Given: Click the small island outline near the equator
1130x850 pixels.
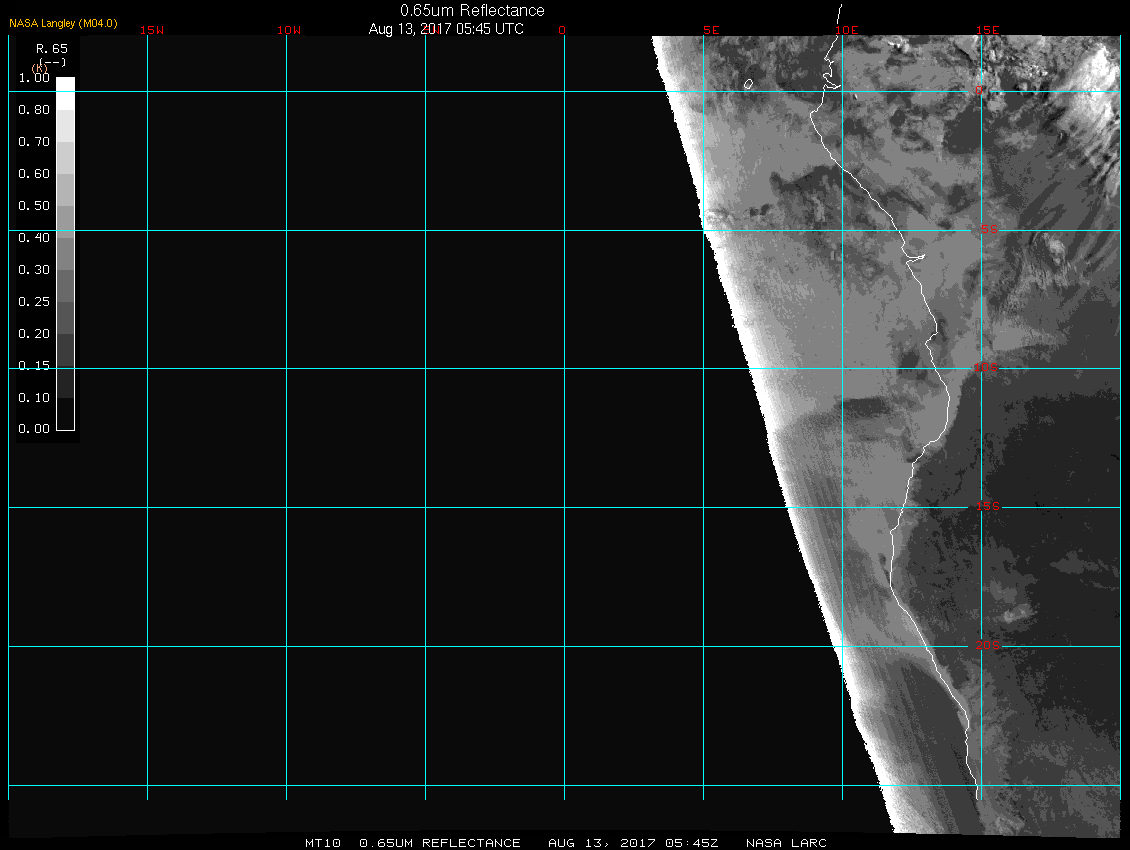Looking at the screenshot, I should tap(749, 84).
